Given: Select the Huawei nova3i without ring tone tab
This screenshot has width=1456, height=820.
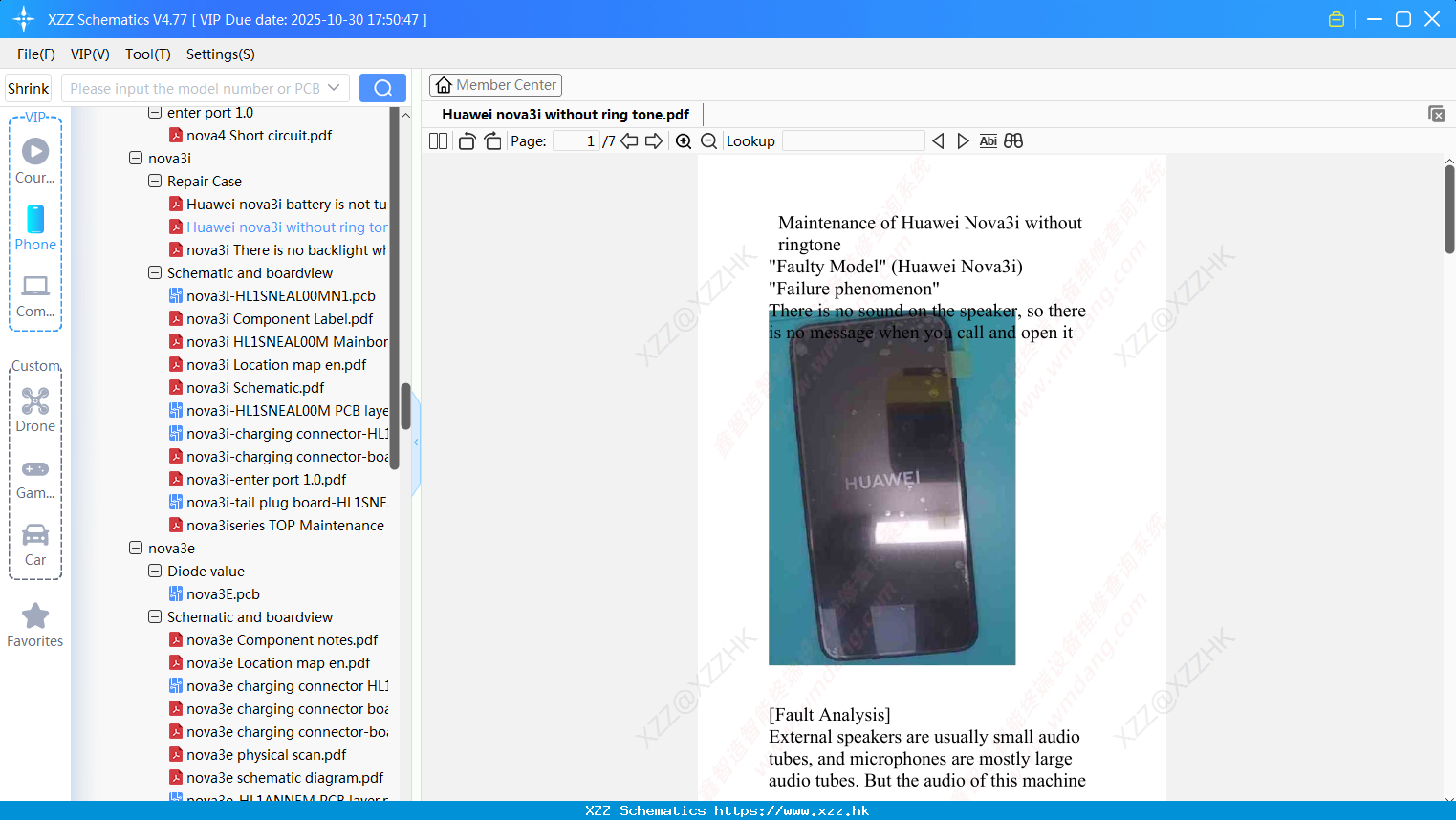Looking at the screenshot, I should click(566, 114).
